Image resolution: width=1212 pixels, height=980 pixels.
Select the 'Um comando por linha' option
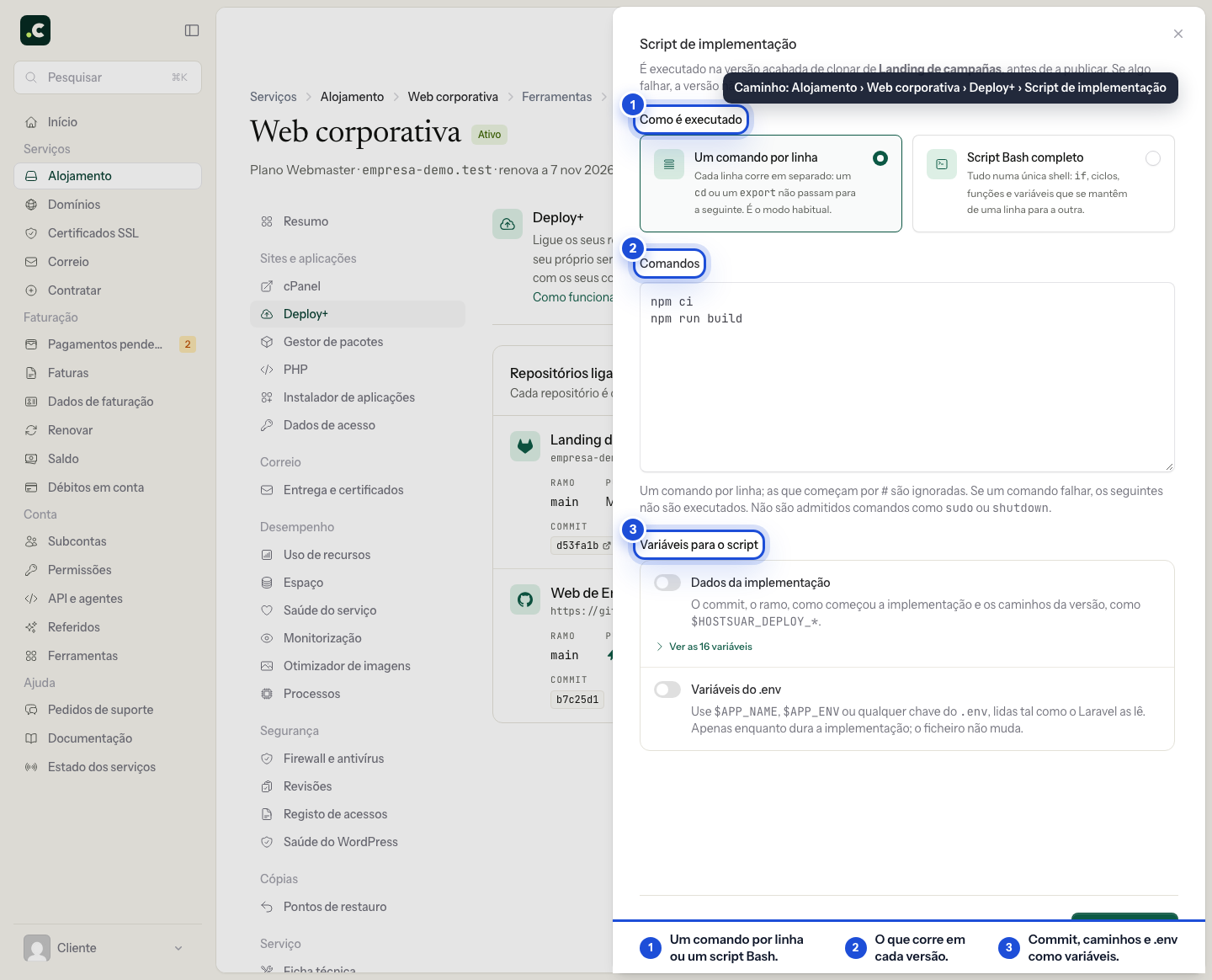click(771, 184)
